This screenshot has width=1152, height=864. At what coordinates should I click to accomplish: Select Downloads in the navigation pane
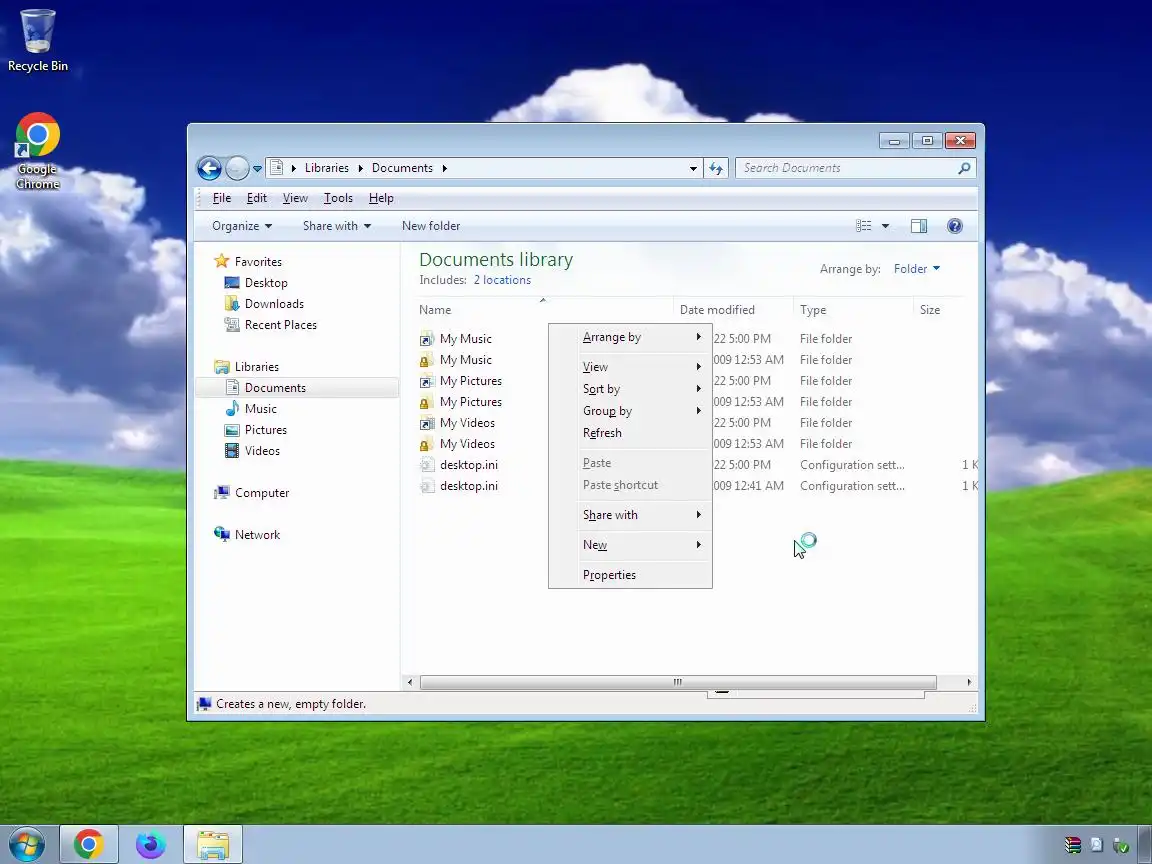(273, 304)
